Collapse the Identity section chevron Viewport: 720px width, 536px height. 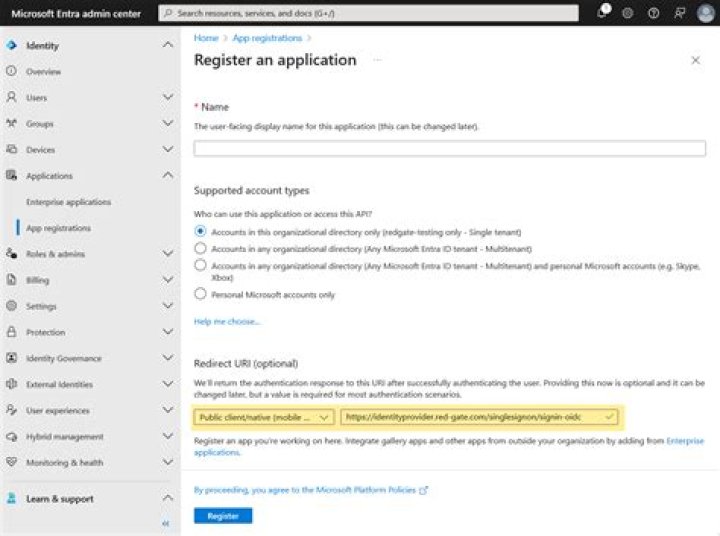click(x=168, y=45)
